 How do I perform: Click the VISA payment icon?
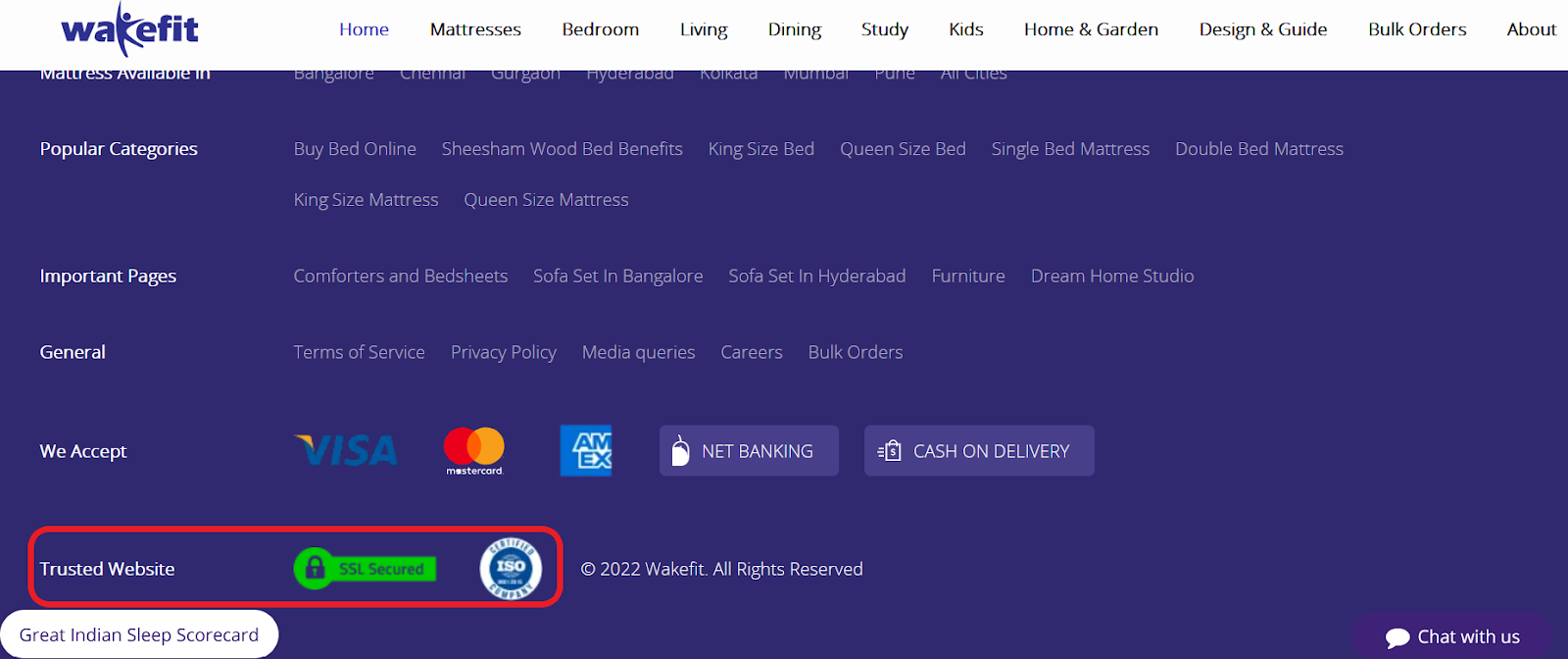(346, 450)
